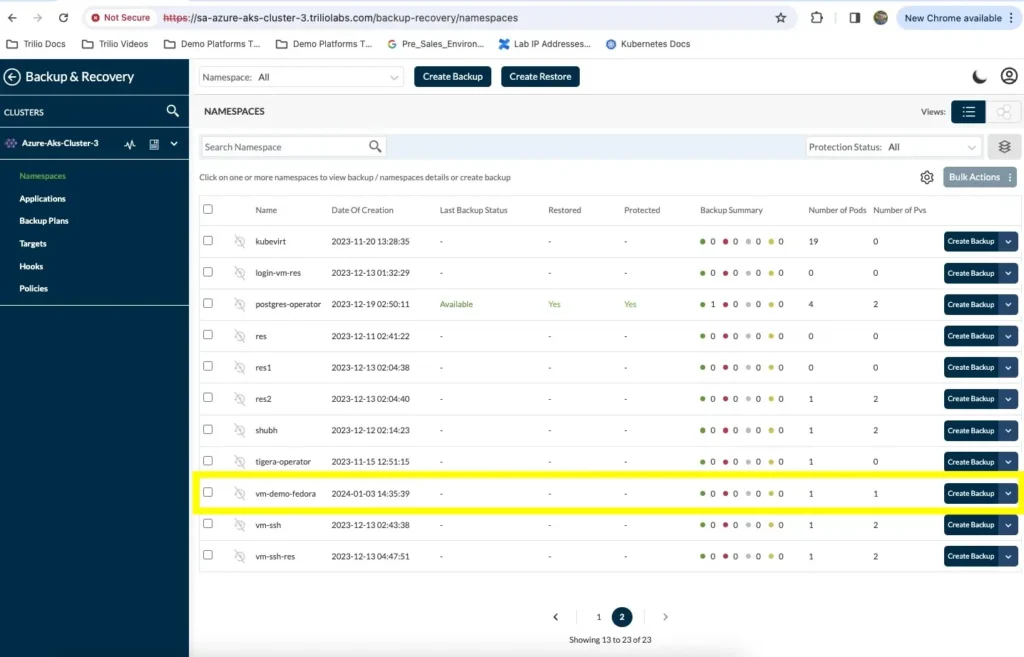Viewport: 1024px width, 657px height.
Task: Check the res1 row checkbox
Action: pos(208,366)
